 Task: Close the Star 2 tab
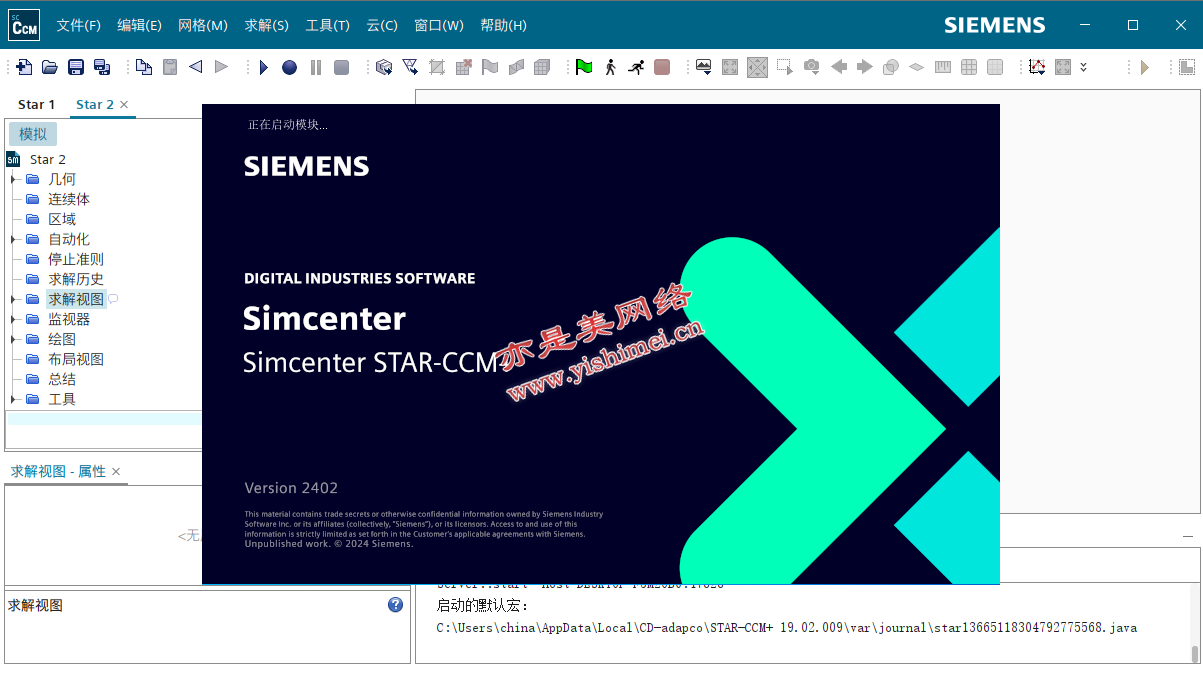coord(124,104)
